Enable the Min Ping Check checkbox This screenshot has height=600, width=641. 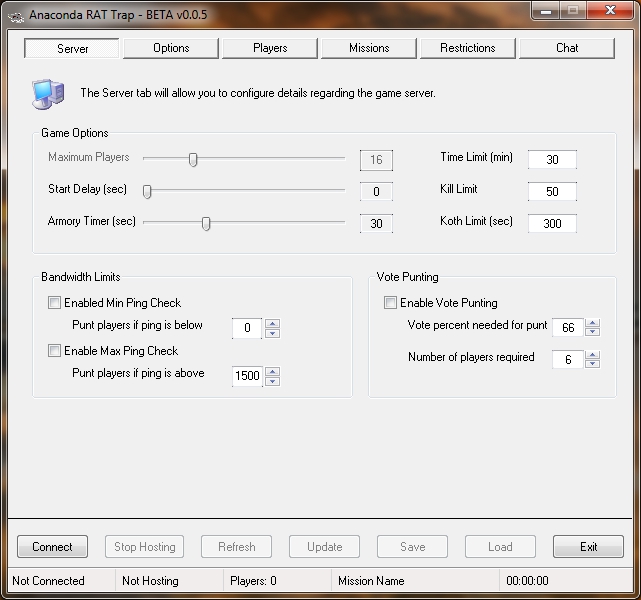point(54,302)
